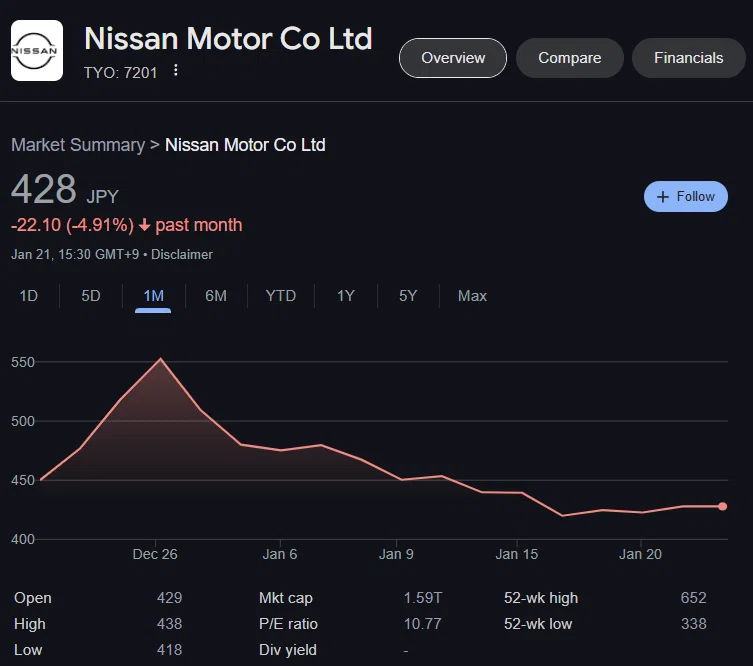Click the Mkt cap label

coord(286,598)
